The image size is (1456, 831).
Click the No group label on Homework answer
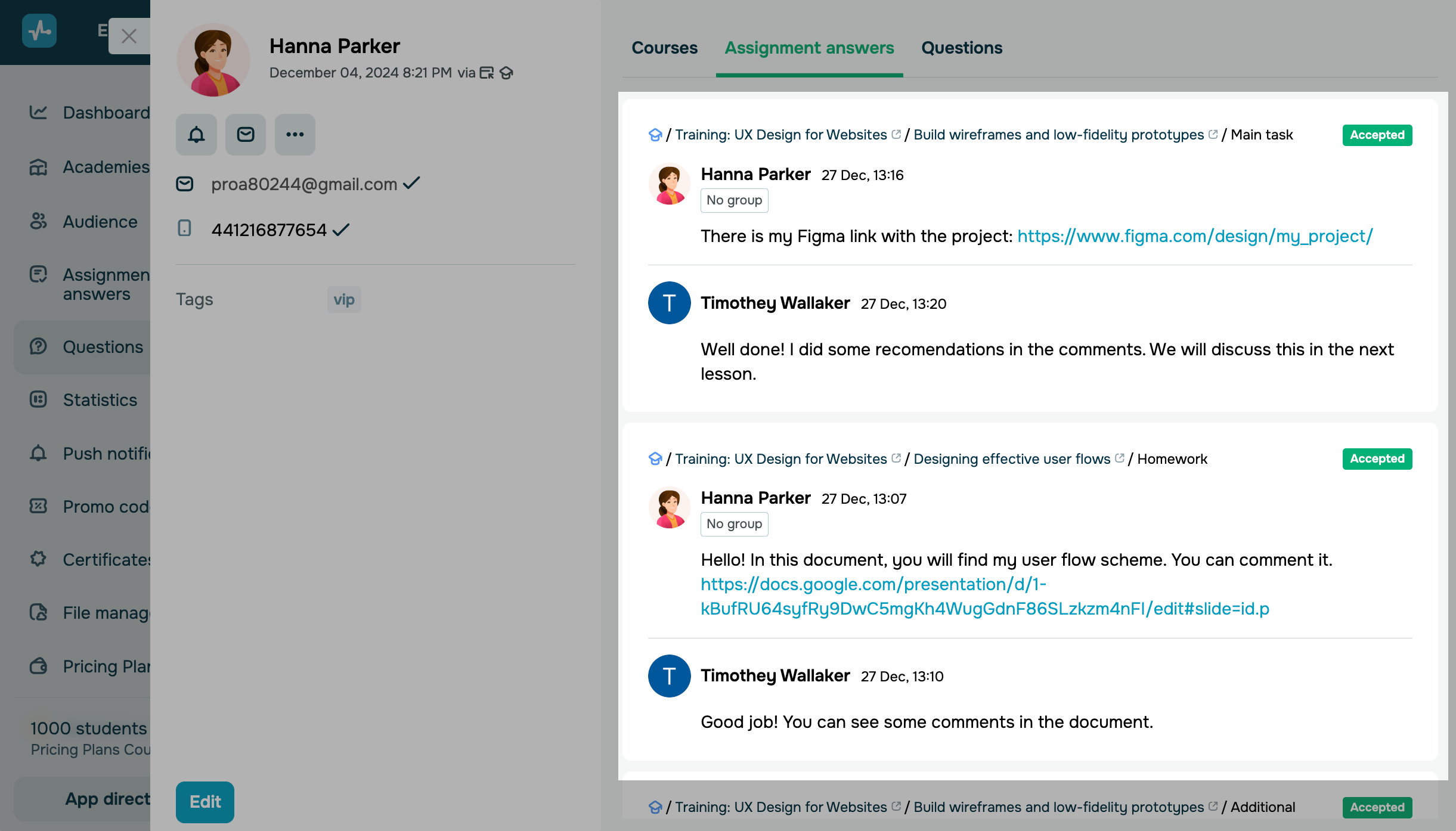734,524
